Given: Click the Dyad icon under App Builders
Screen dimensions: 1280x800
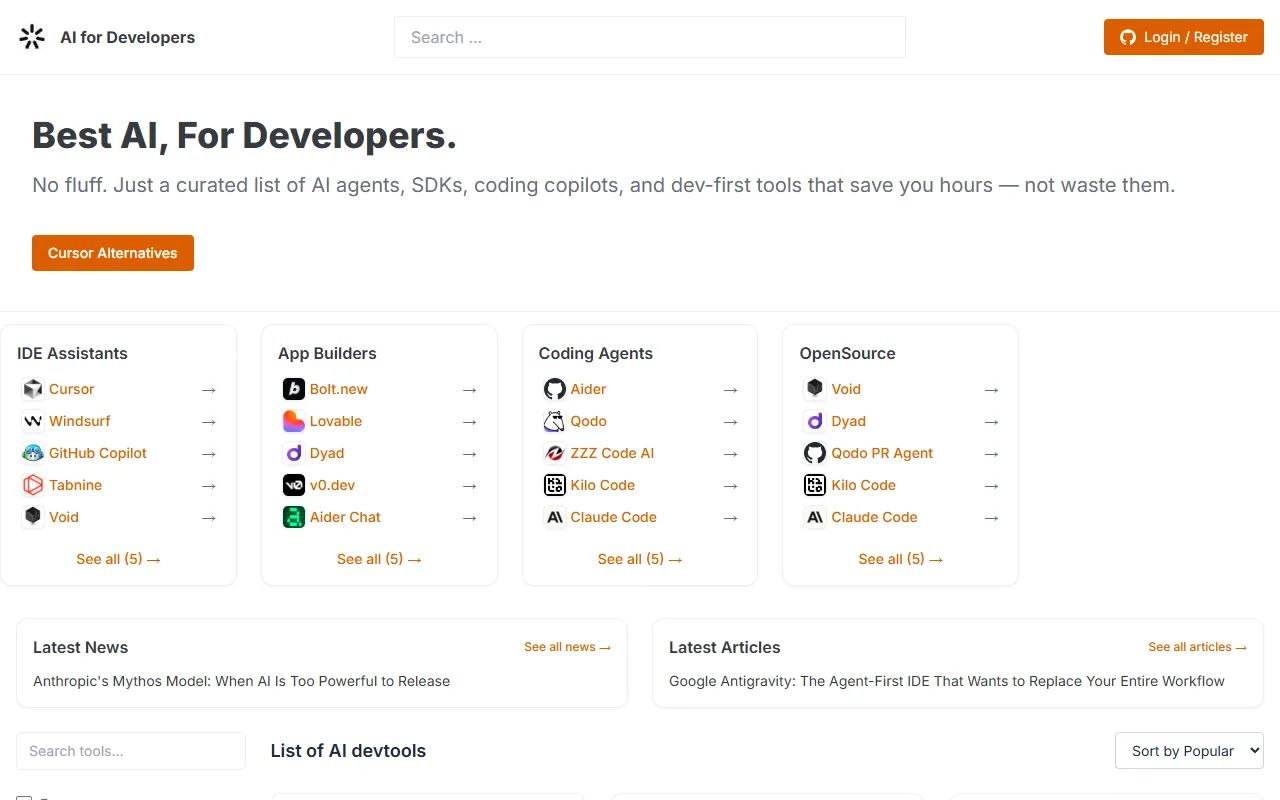Looking at the screenshot, I should pyautogui.click(x=294, y=453).
